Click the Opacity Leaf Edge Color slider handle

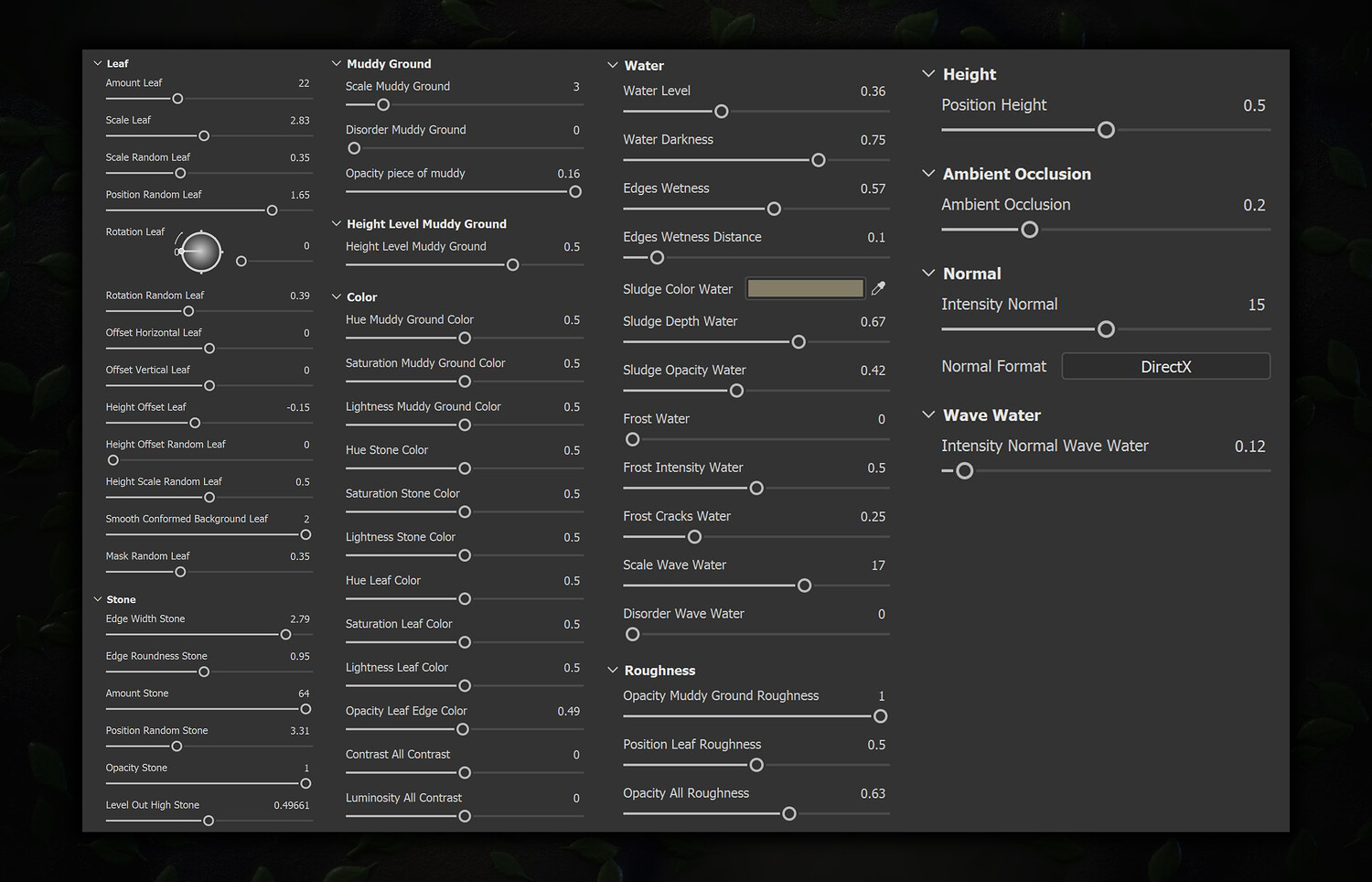(x=463, y=729)
